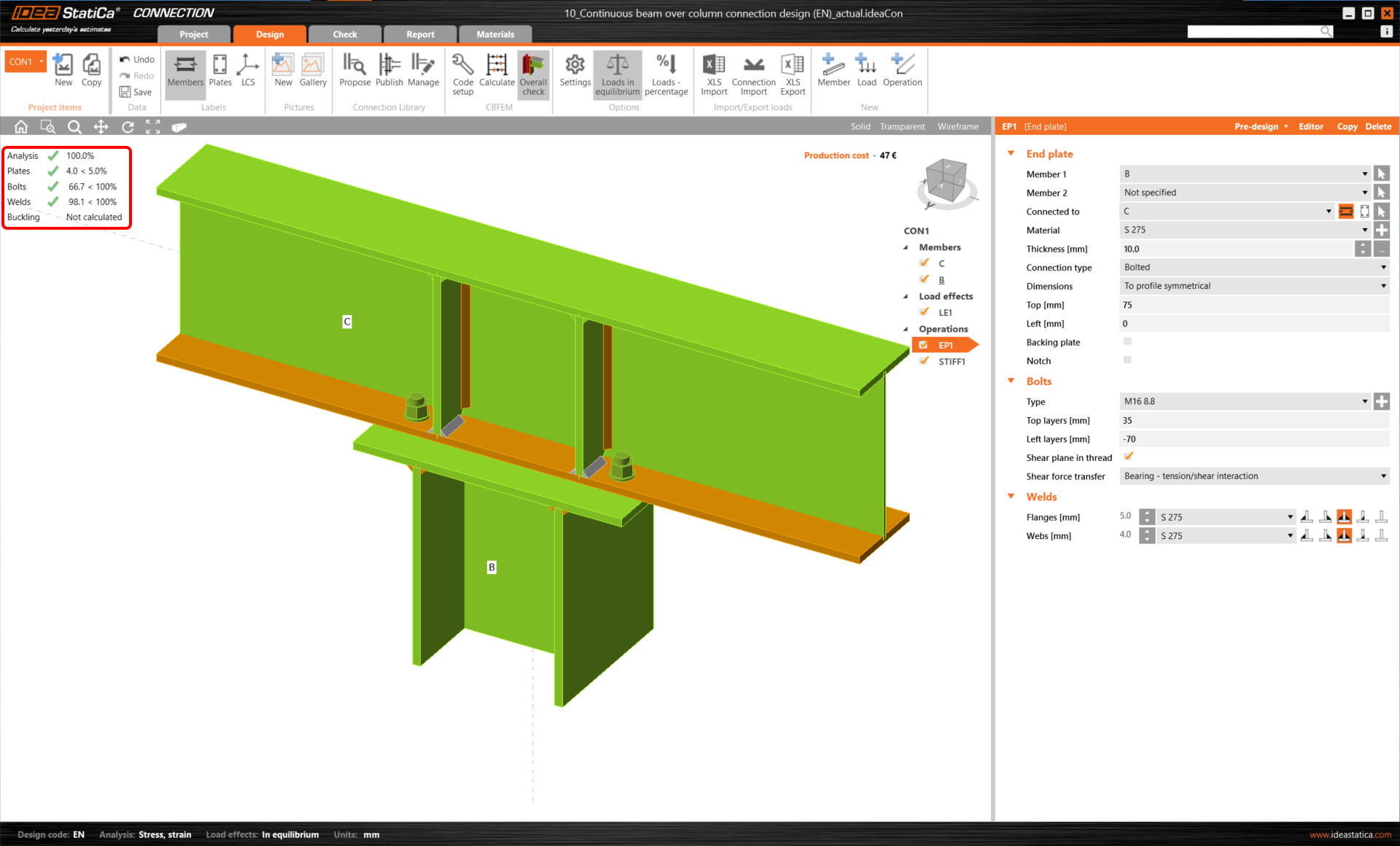Start the XLS Import of loads
The height and width of the screenshot is (846, 1400).
[713, 73]
